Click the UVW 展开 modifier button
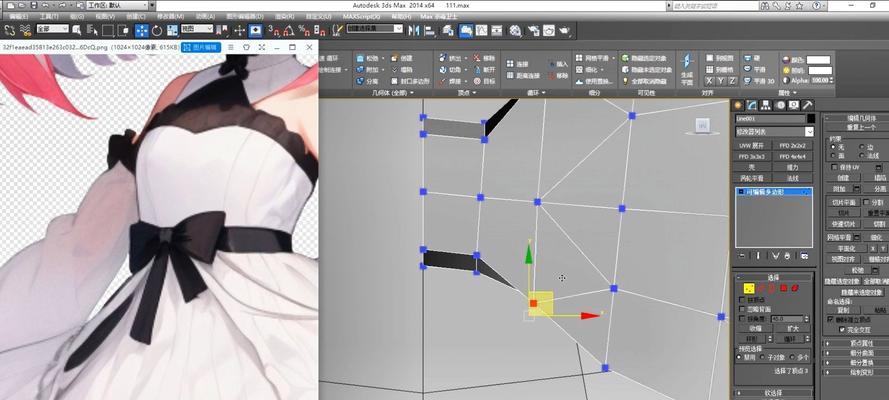This screenshot has width=889, height=400. 752,146
